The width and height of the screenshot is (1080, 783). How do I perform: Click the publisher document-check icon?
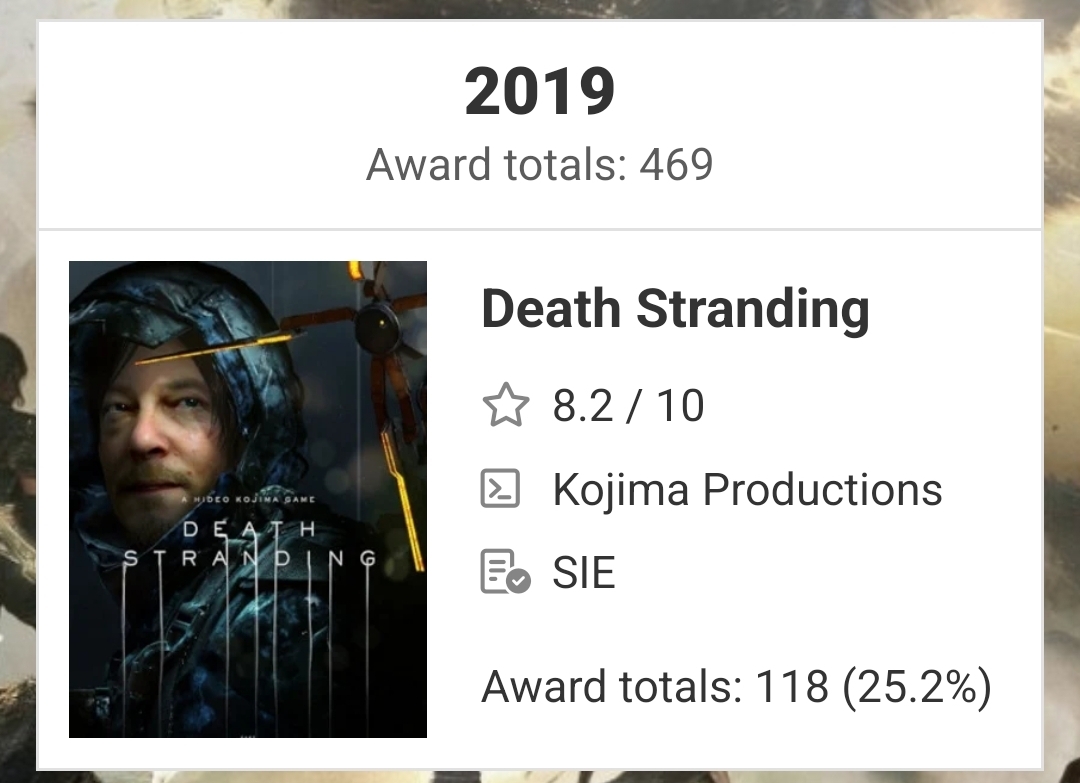point(505,572)
